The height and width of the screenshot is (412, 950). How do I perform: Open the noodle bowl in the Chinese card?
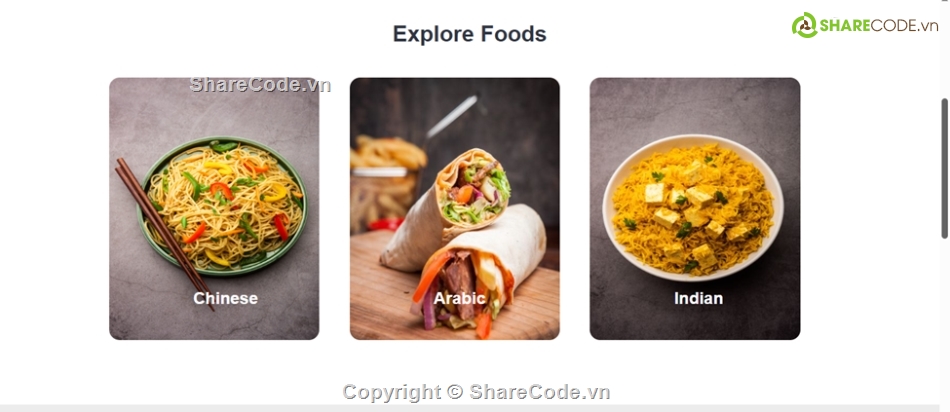coord(223,206)
